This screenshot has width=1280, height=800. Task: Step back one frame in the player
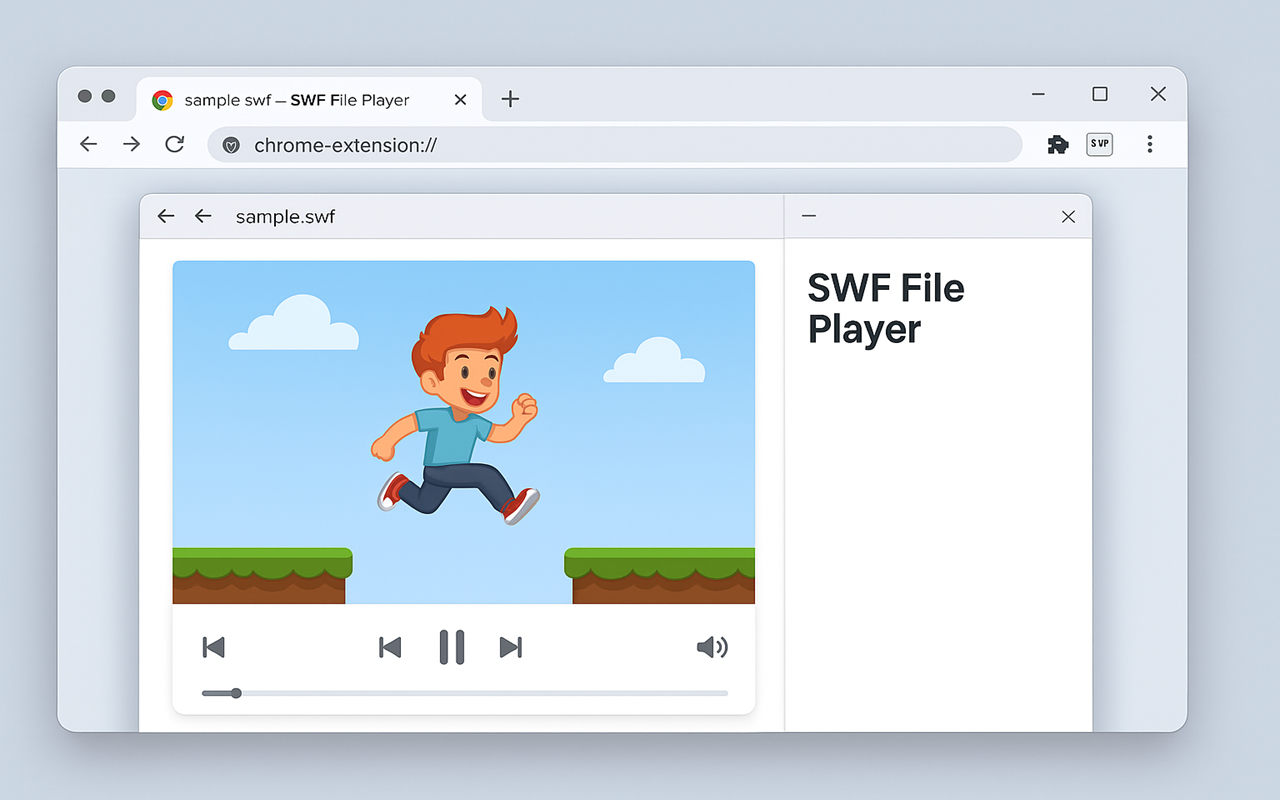(390, 647)
